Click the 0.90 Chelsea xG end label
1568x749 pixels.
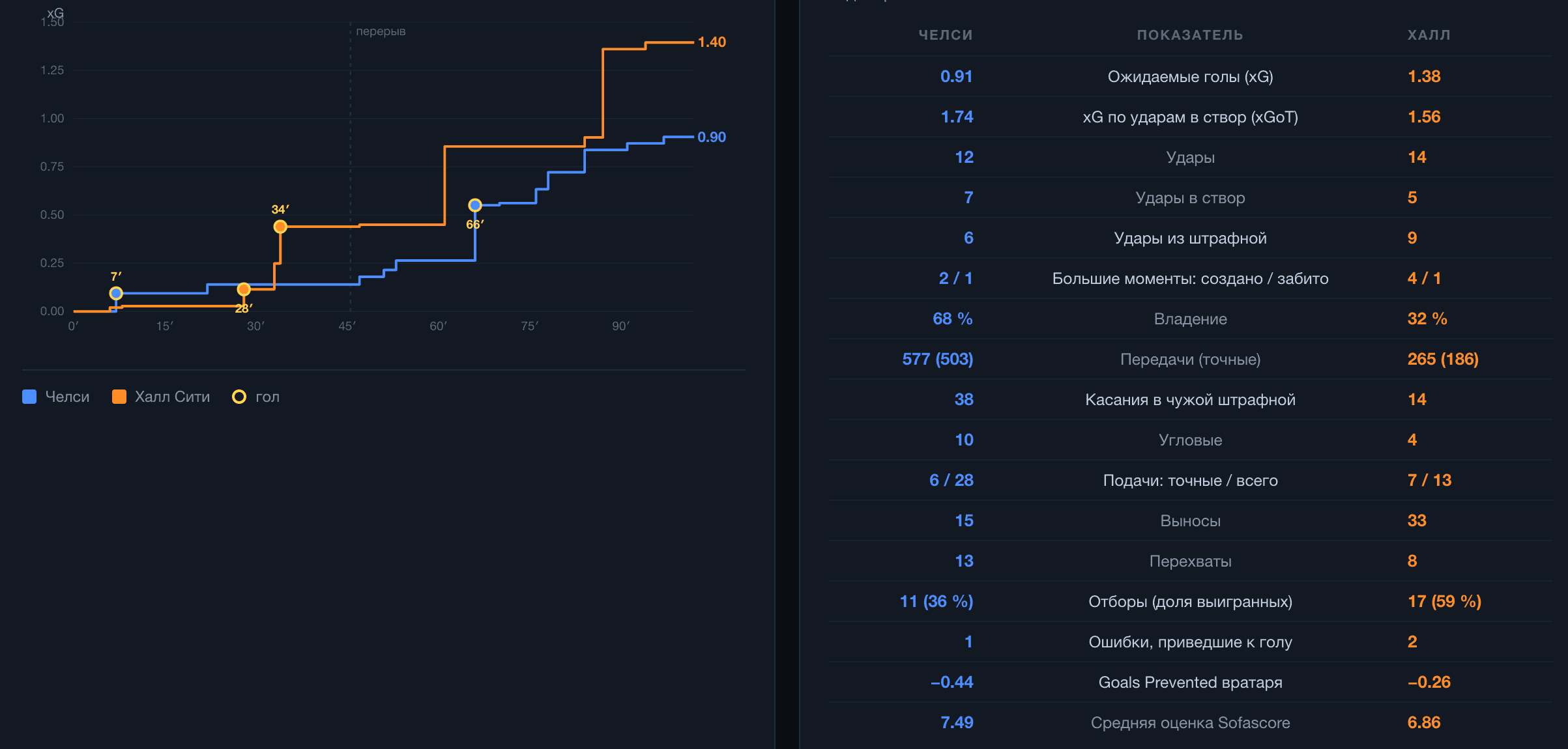(712, 137)
